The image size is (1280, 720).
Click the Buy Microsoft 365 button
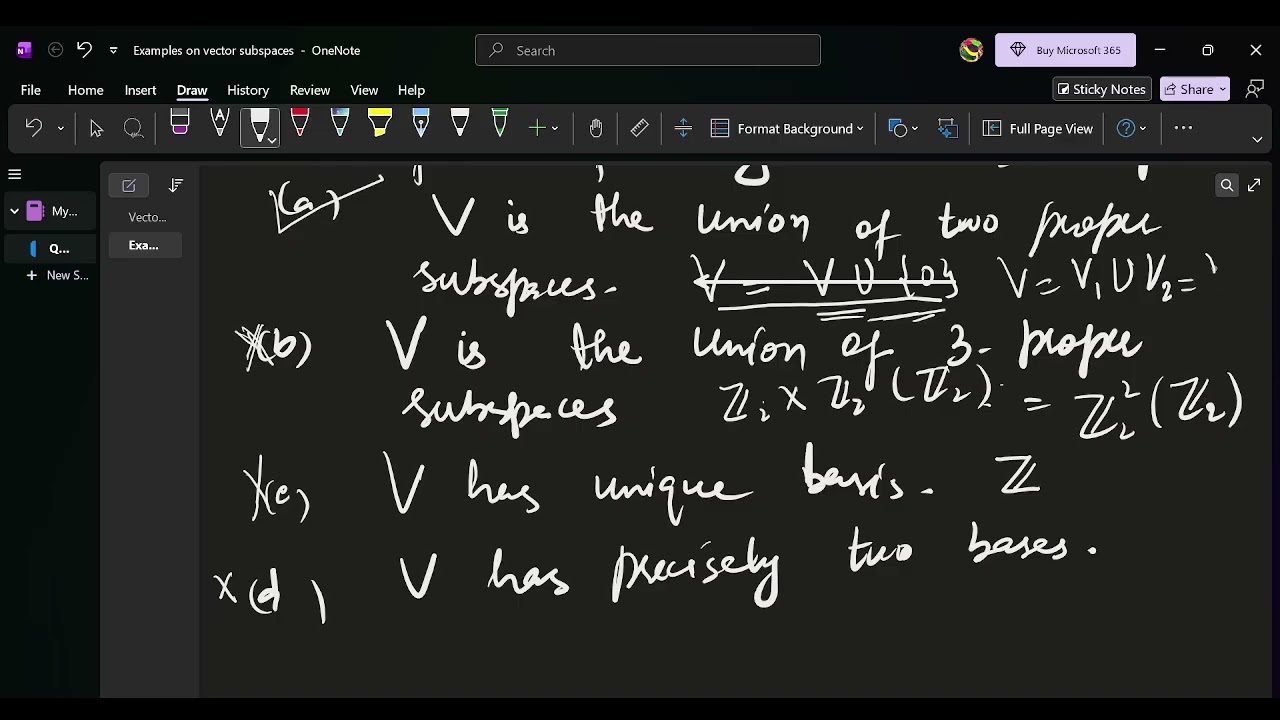pyautogui.click(x=1065, y=50)
